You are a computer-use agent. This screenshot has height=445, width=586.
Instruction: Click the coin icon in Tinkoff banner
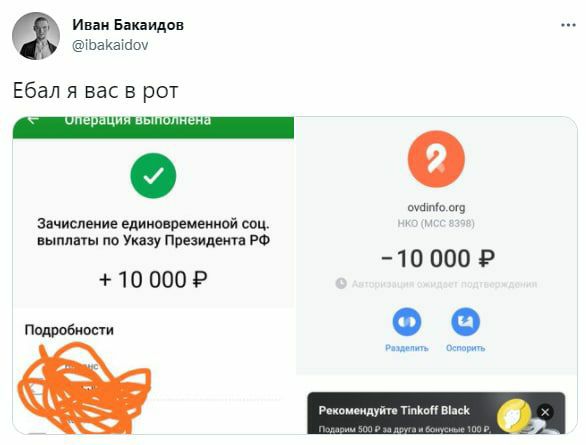tap(514, 415)
